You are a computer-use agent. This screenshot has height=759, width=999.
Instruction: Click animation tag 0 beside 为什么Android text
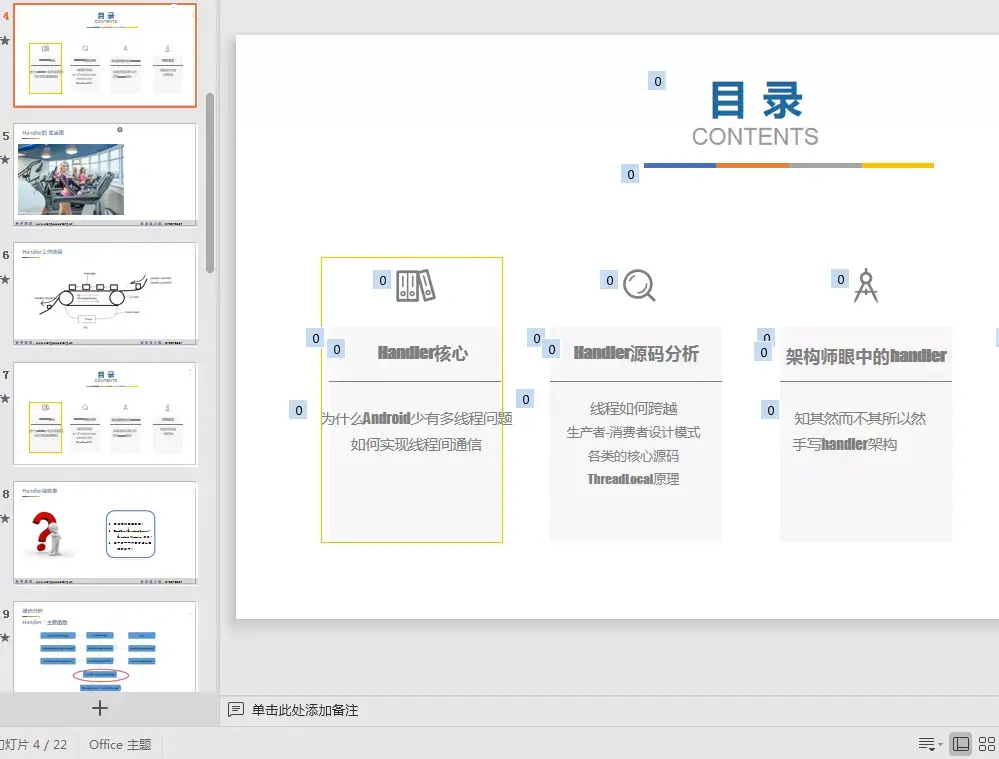coord(298,410)
